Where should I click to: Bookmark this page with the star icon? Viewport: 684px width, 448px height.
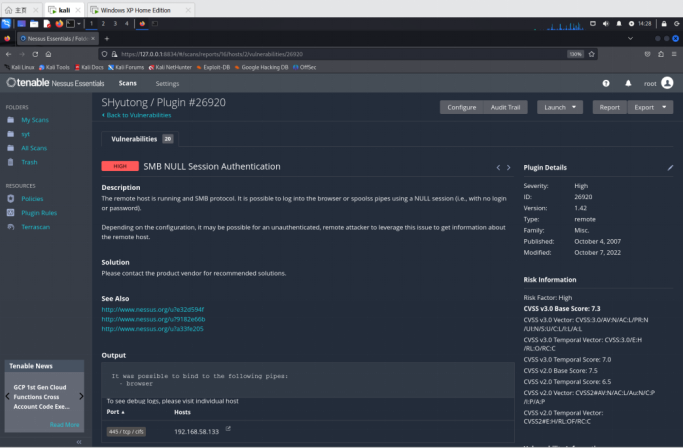592,54
